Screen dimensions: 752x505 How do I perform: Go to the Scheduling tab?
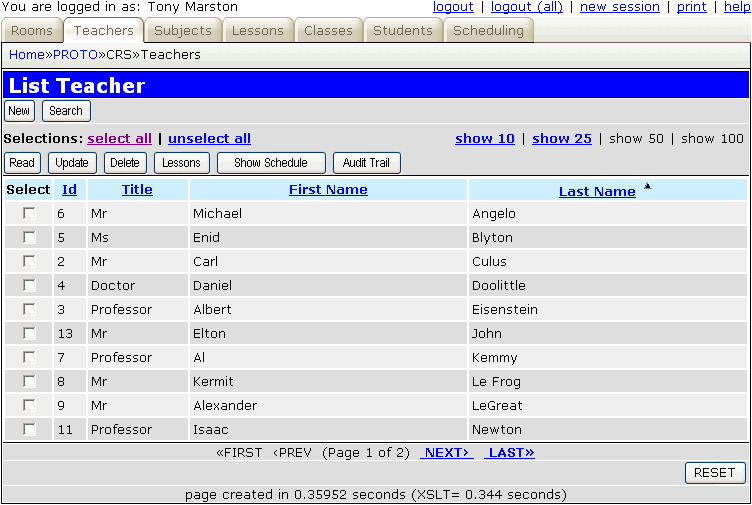tap(488, 31)
